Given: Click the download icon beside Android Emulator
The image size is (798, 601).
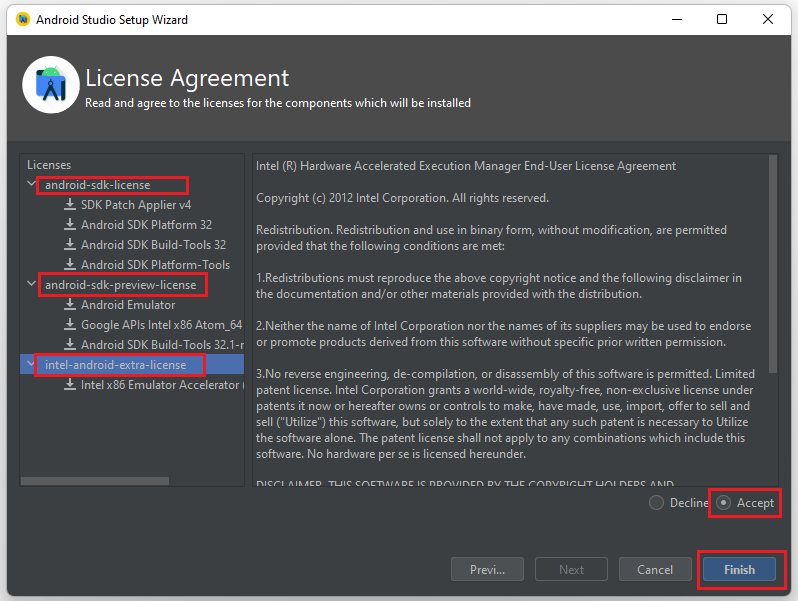Looking at the screenshot, I should [x=70, y=304].
